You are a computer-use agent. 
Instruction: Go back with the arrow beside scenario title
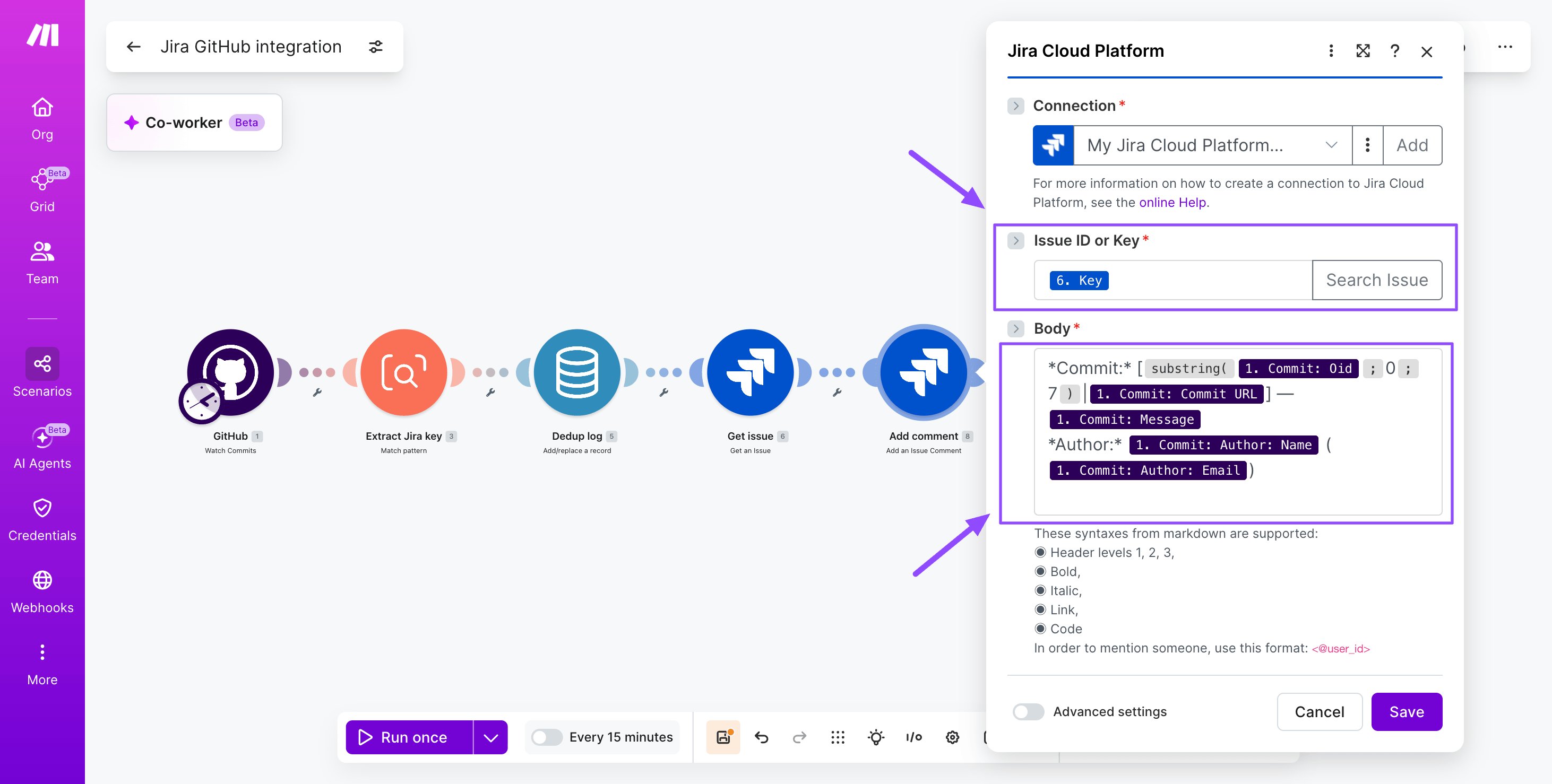point(133,46)
